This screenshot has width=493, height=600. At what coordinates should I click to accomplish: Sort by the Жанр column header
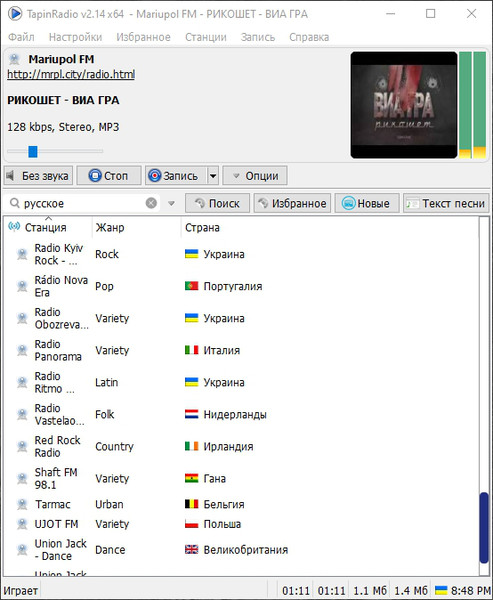click(x=136, y=227)
